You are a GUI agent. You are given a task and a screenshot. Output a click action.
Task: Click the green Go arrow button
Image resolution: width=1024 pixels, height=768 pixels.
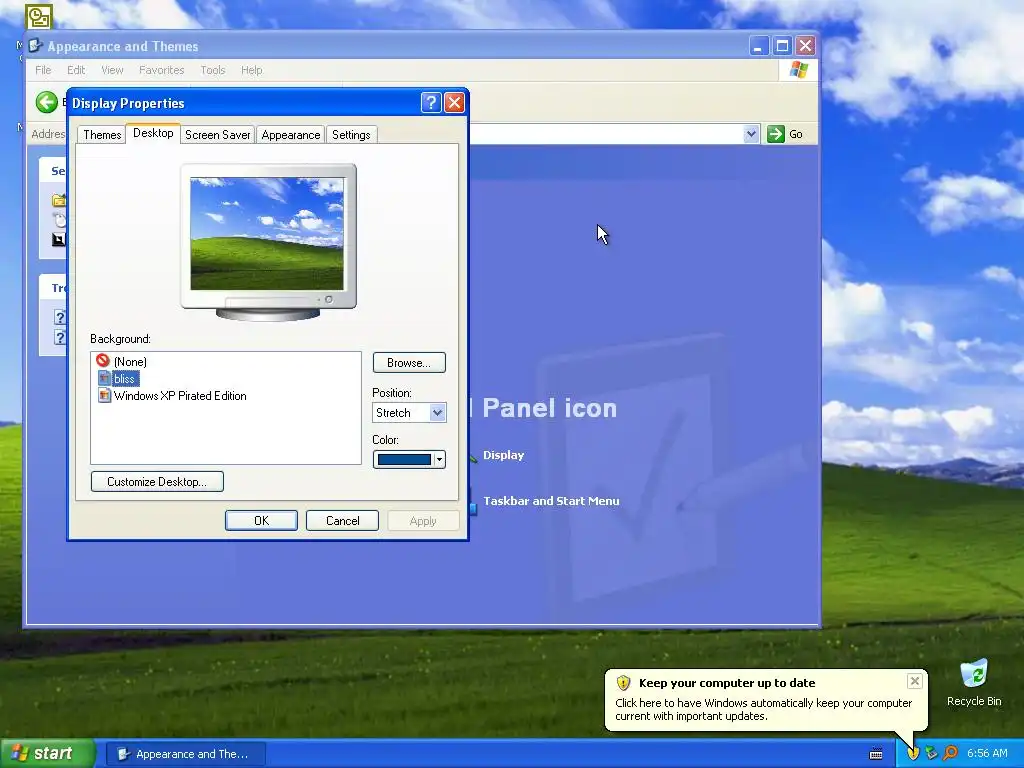click(x=775, y=134)
